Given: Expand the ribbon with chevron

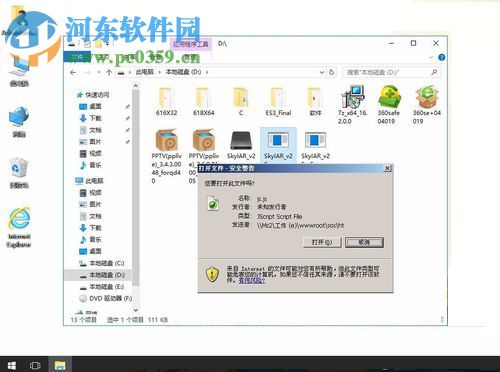Looking at the screenshot, I should 431,58.
